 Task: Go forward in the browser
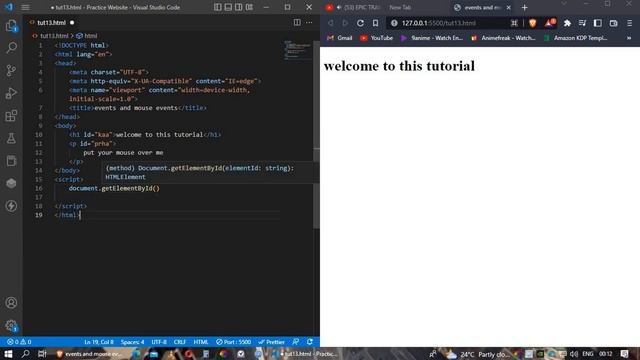point(345,23)
